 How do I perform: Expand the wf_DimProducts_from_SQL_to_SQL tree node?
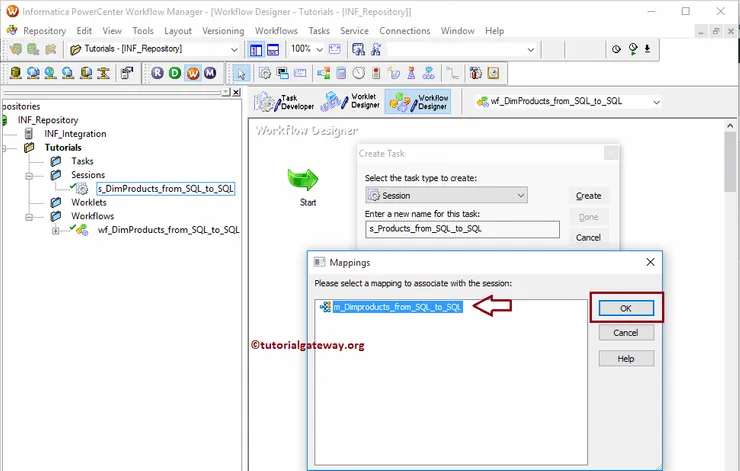tap(56, 231)
